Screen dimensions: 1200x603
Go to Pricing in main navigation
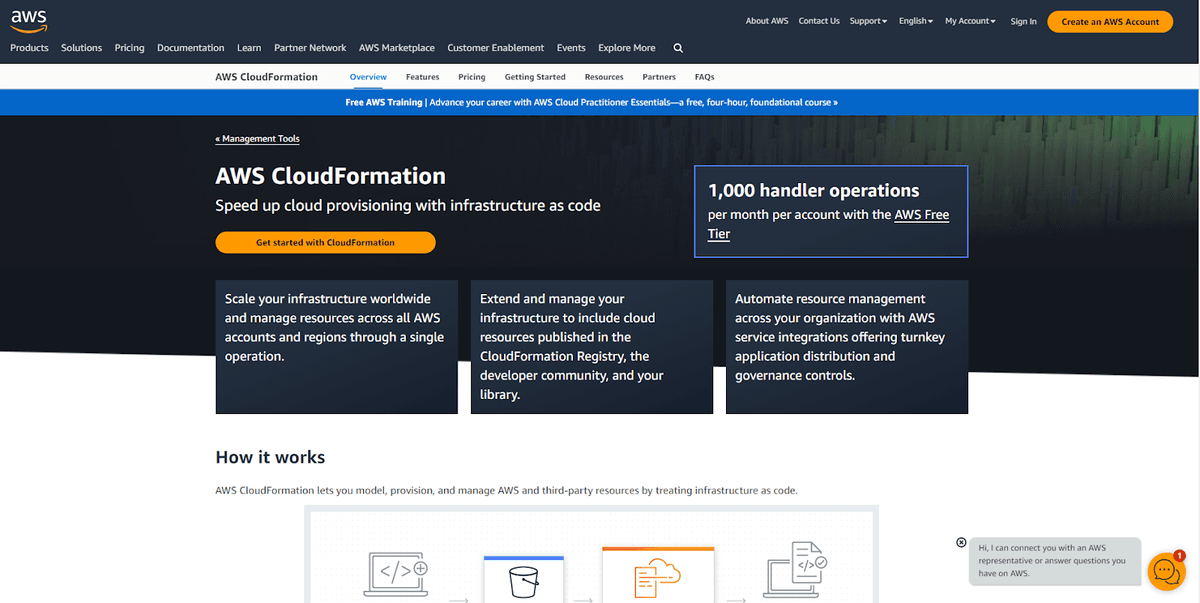129,48
